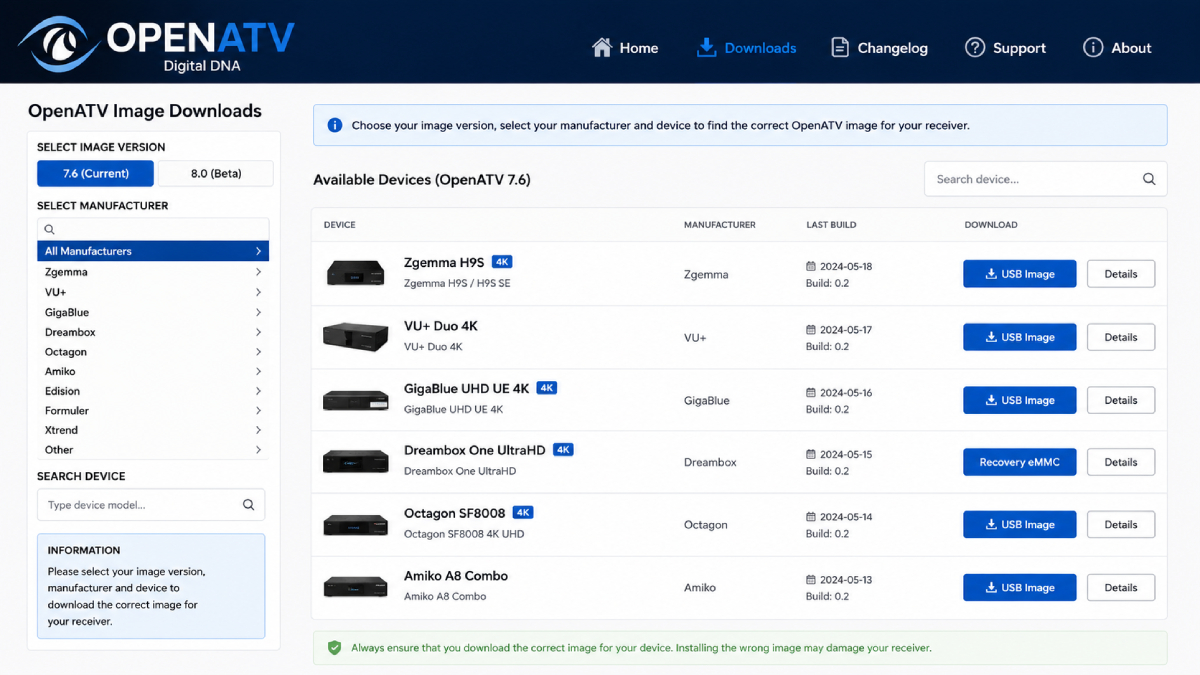This screenshot has height=675, width=1200.
Task: Select Formuler in the manufacturer list
Action: tap(153, 411)
